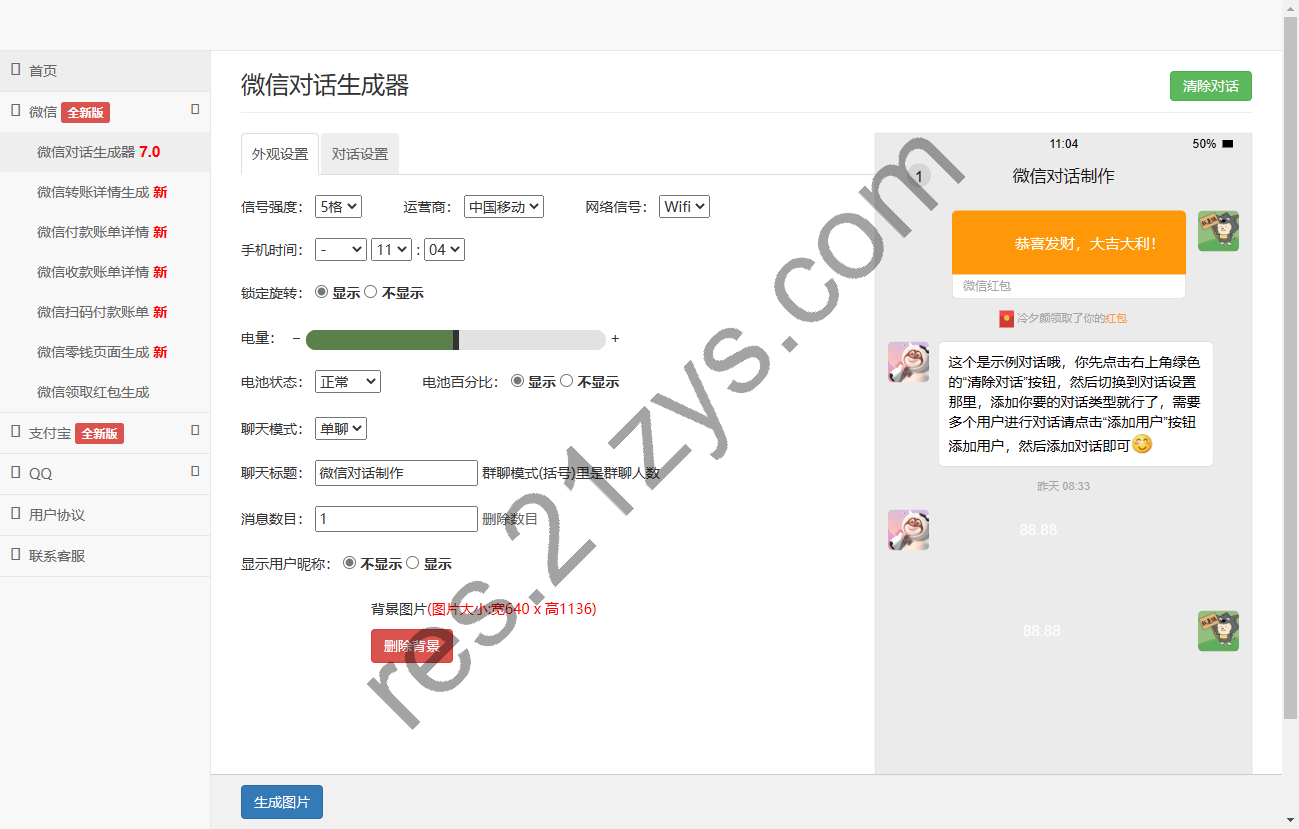
Task: Open the 聊天模式 dropdown
Action: tap(341, 428)
